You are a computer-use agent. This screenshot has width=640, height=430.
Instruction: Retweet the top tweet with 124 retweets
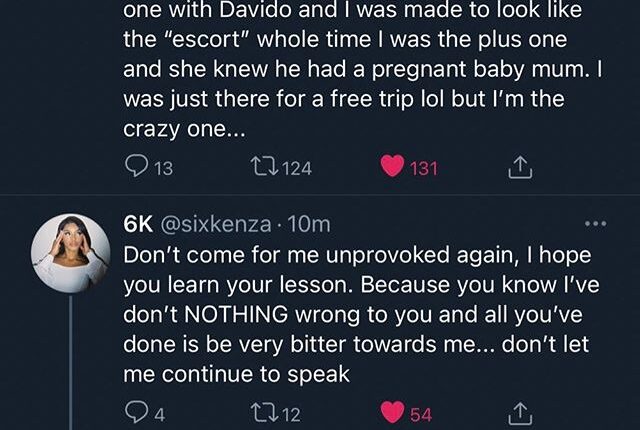click(x=263, y=169)
